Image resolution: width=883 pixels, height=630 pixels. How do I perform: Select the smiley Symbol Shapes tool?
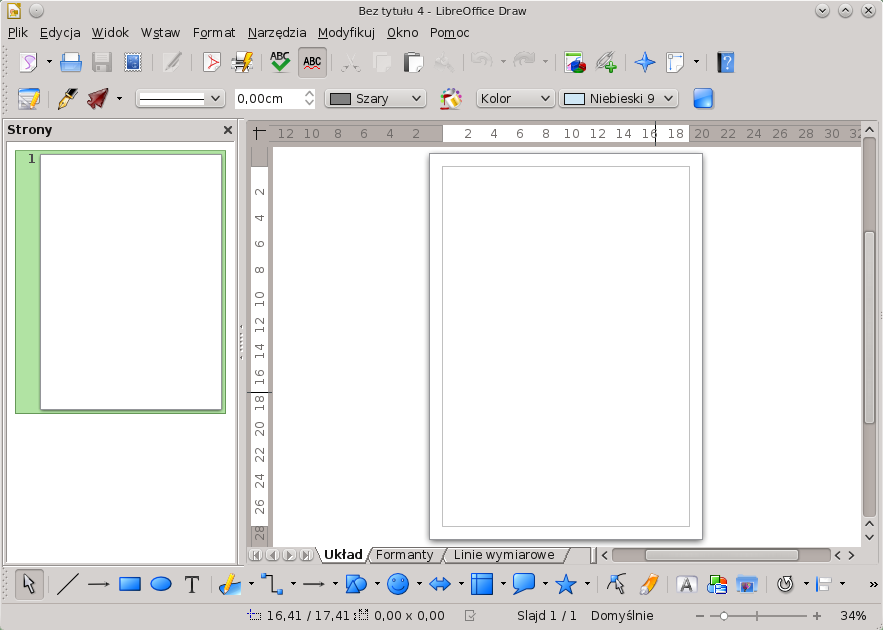click(397, 585)
